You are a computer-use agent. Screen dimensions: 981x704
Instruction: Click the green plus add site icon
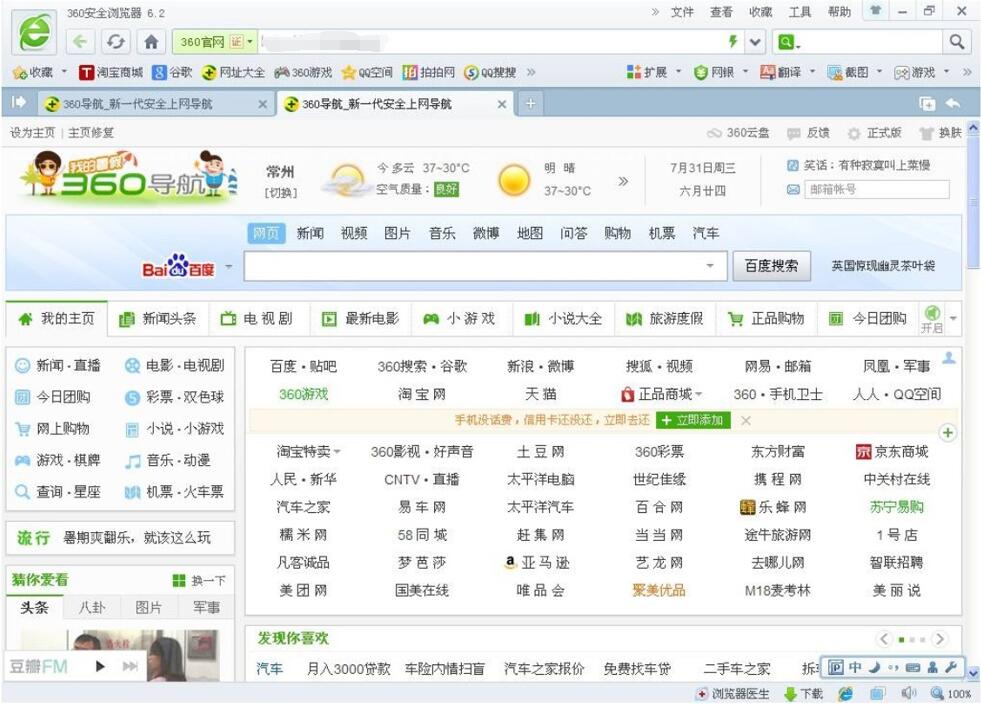(x=948, y=432)
